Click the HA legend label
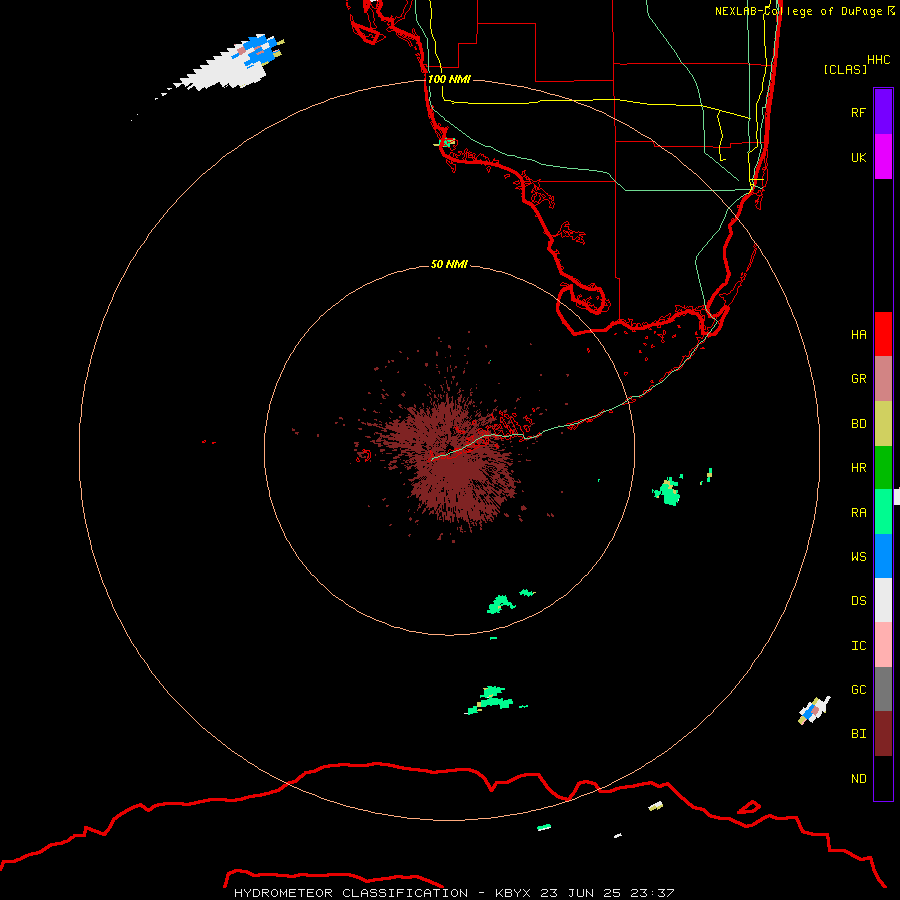Screen dimensions: 900x900 [858, 335]
